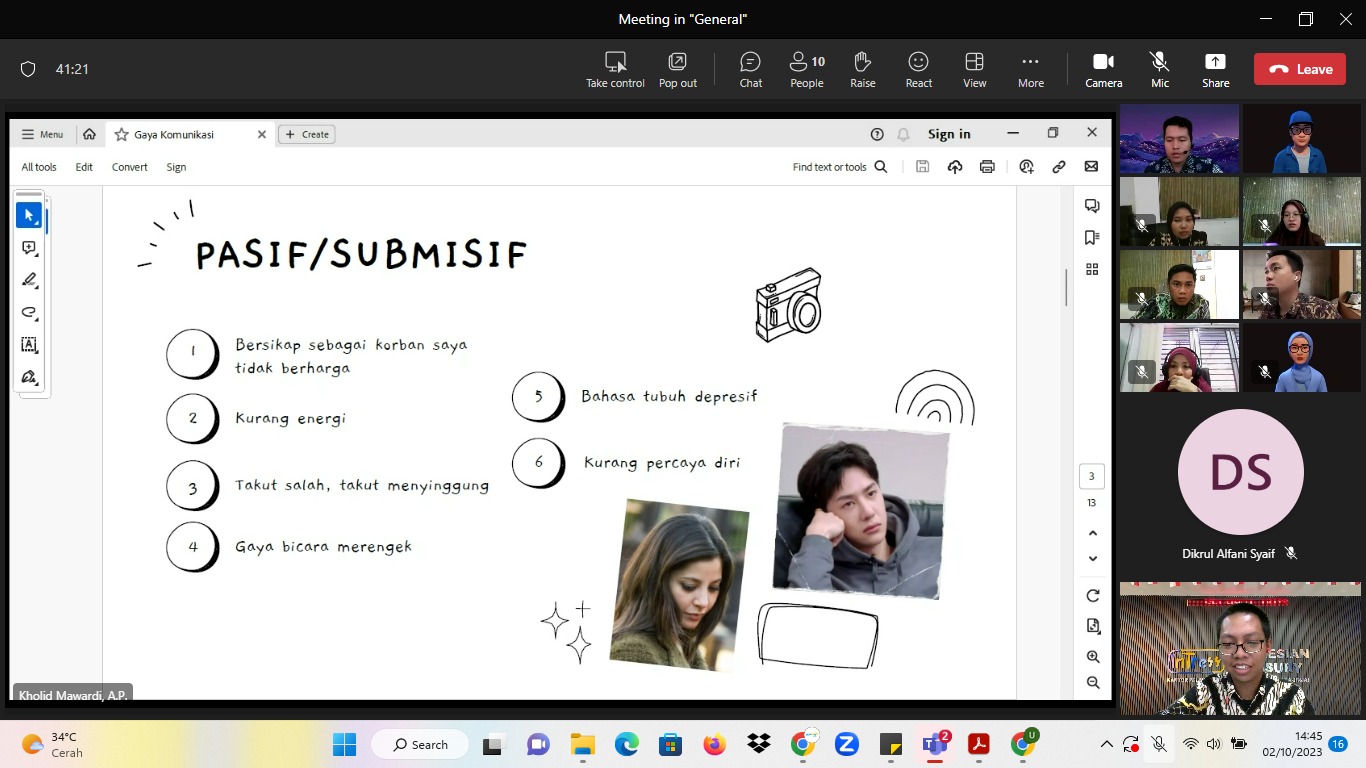
Task: Unmute the Mic in meeting toolbar
Action: pos(1159,69)
